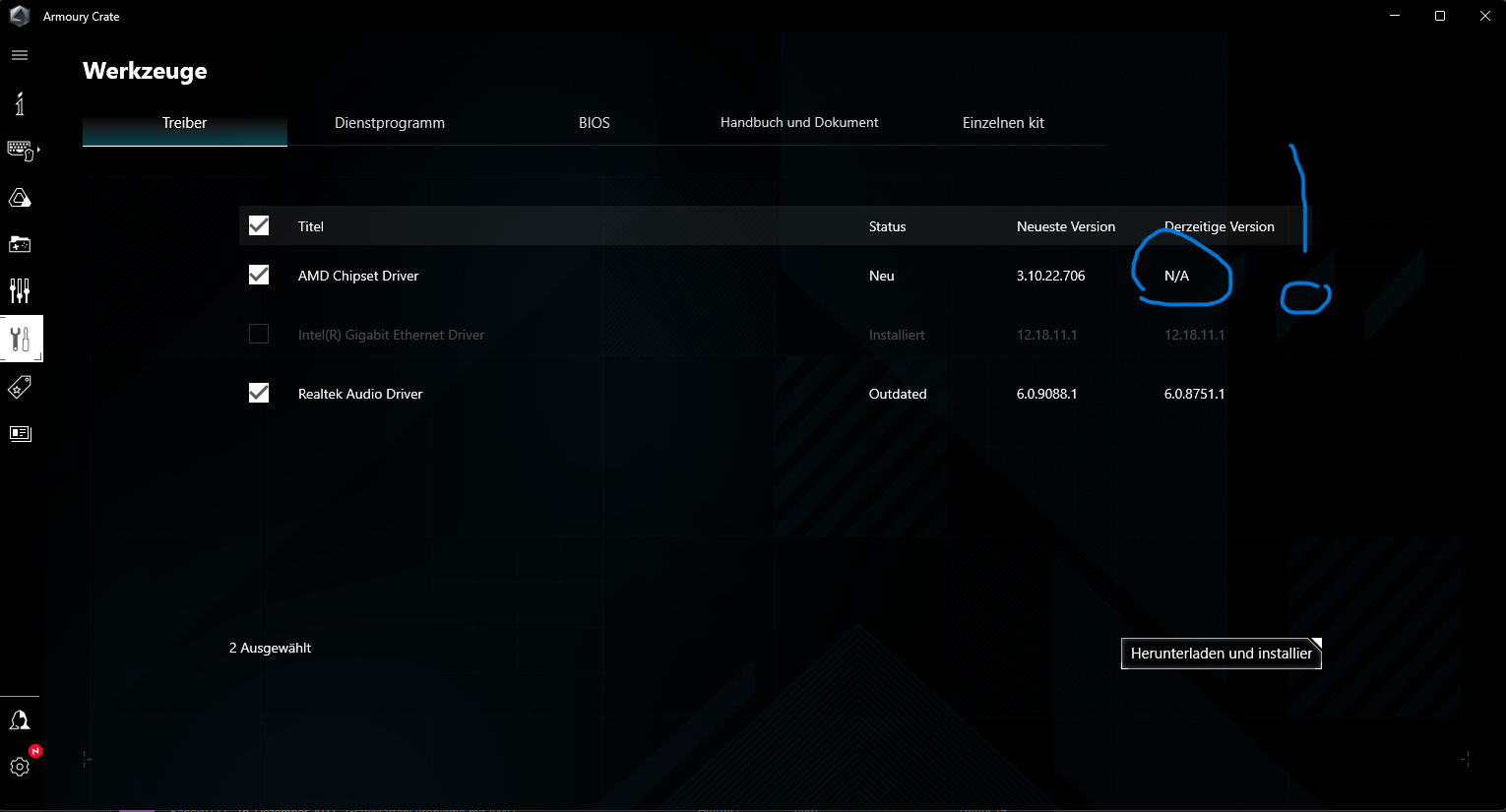Screen dimensions: 1506x812
Task: Open the Scenario Profiles sliders icon
Action: point(20,290)
